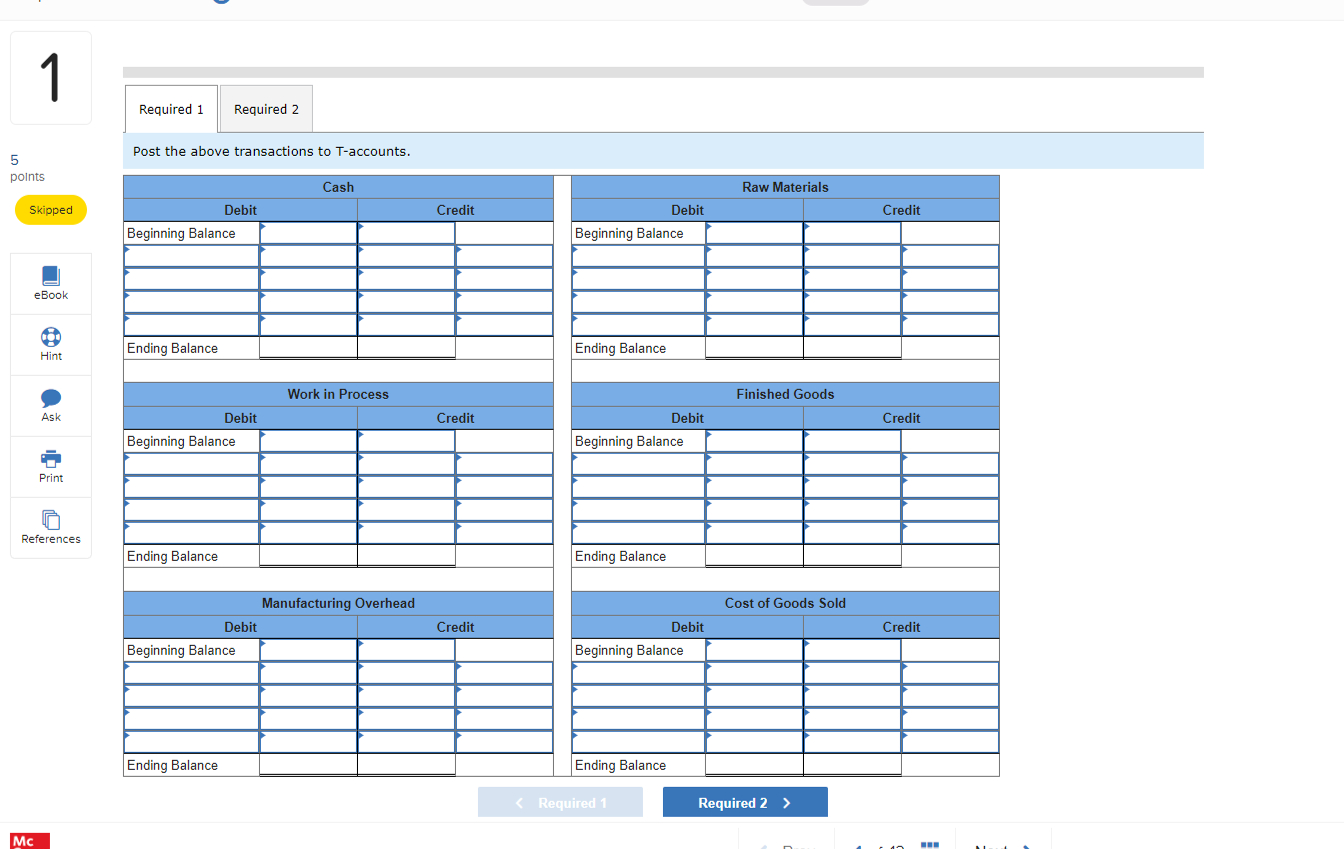Click the Cash account header
This screenshot has width=1344, height=849.
(x=338, y=187)
